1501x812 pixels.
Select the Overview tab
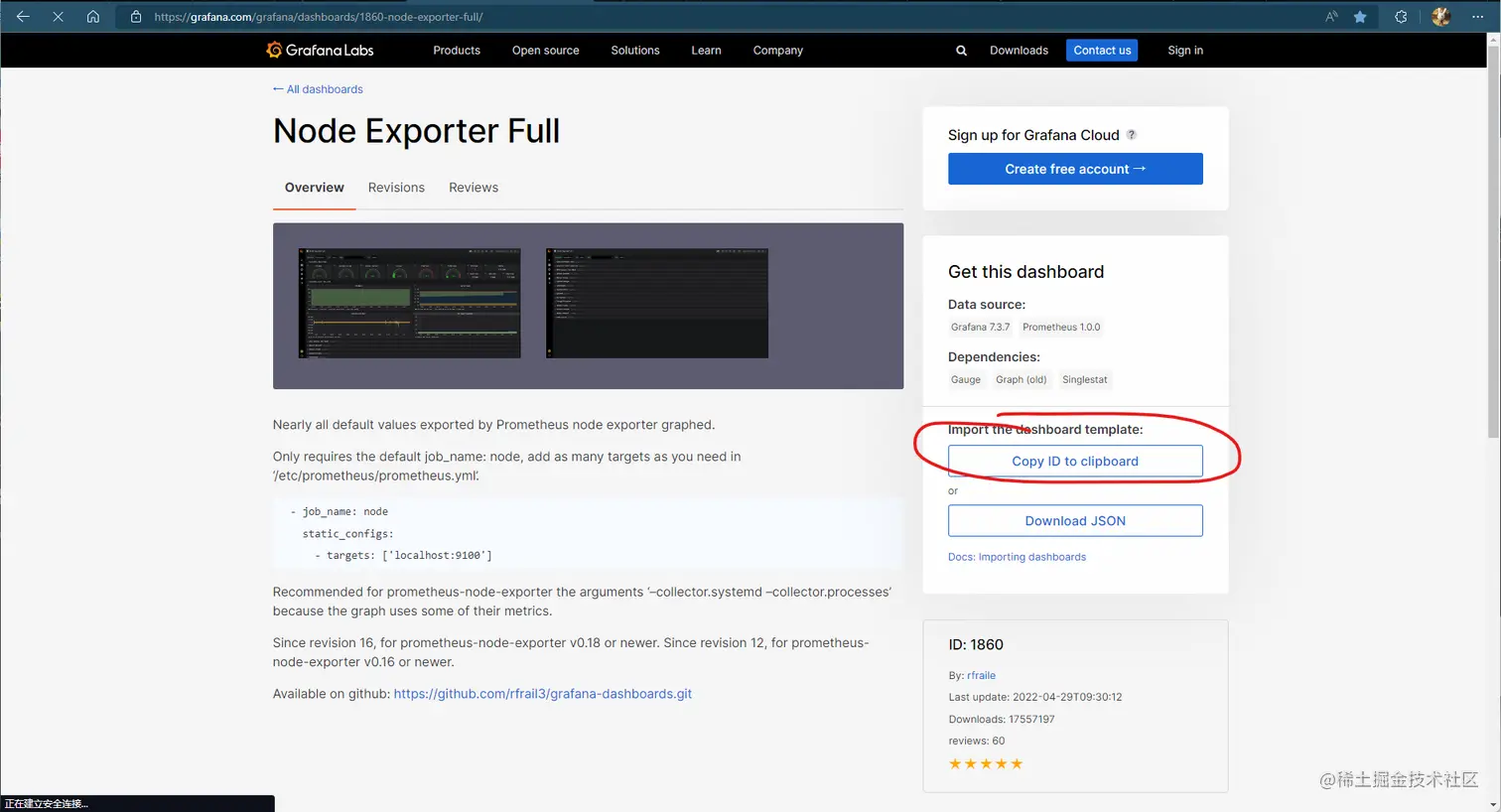click(315, 188)
